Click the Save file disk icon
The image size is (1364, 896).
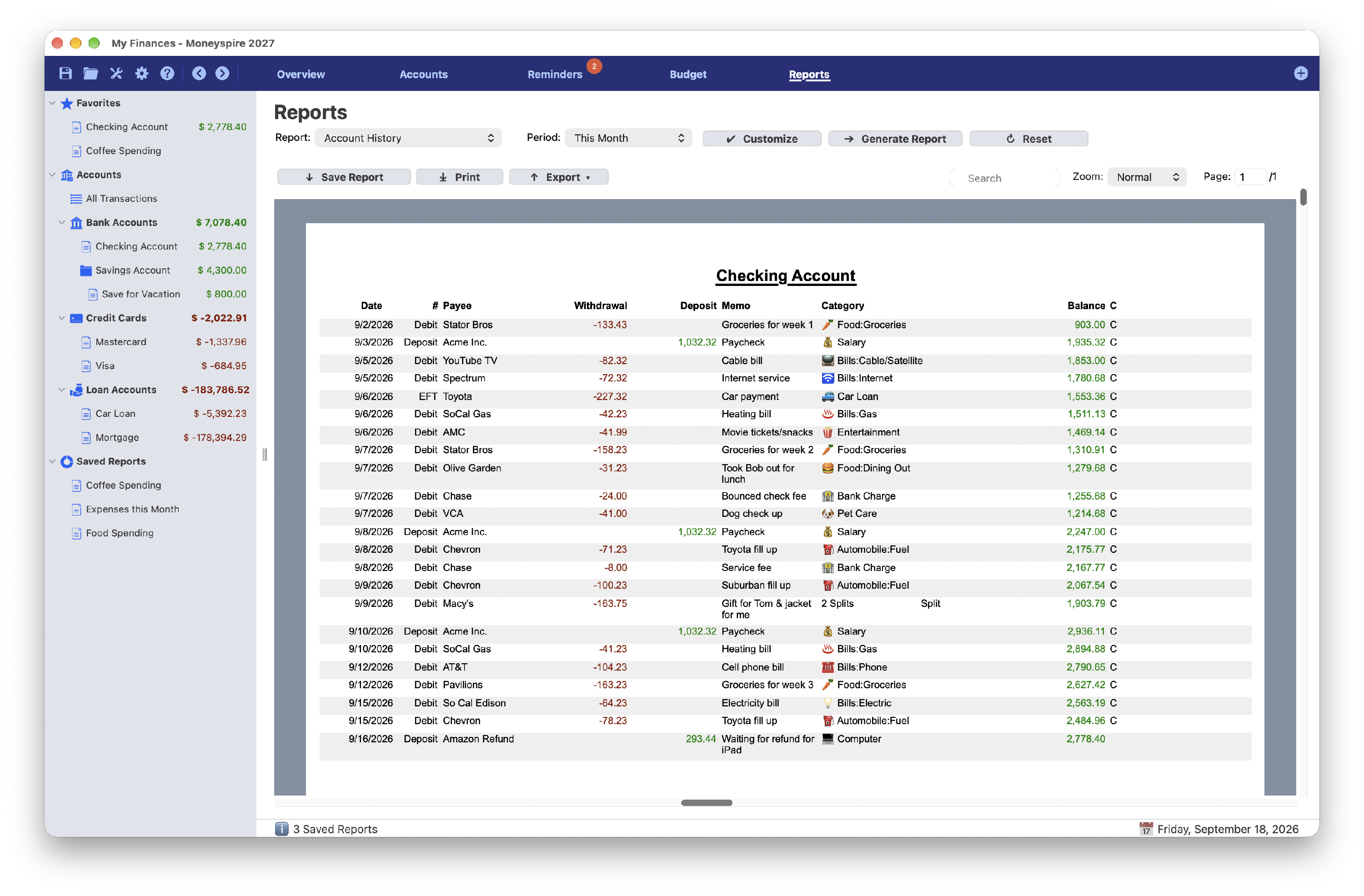[65, 73]
